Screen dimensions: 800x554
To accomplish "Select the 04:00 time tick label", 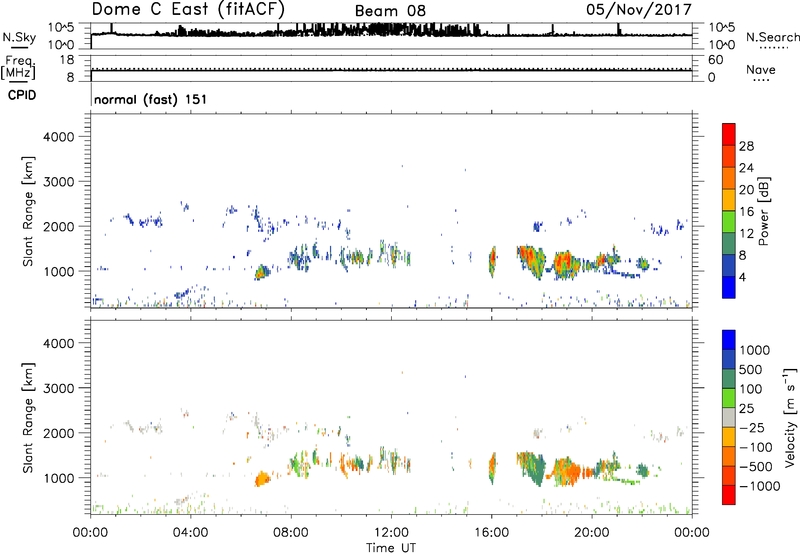I will click(x=190, y=533).
